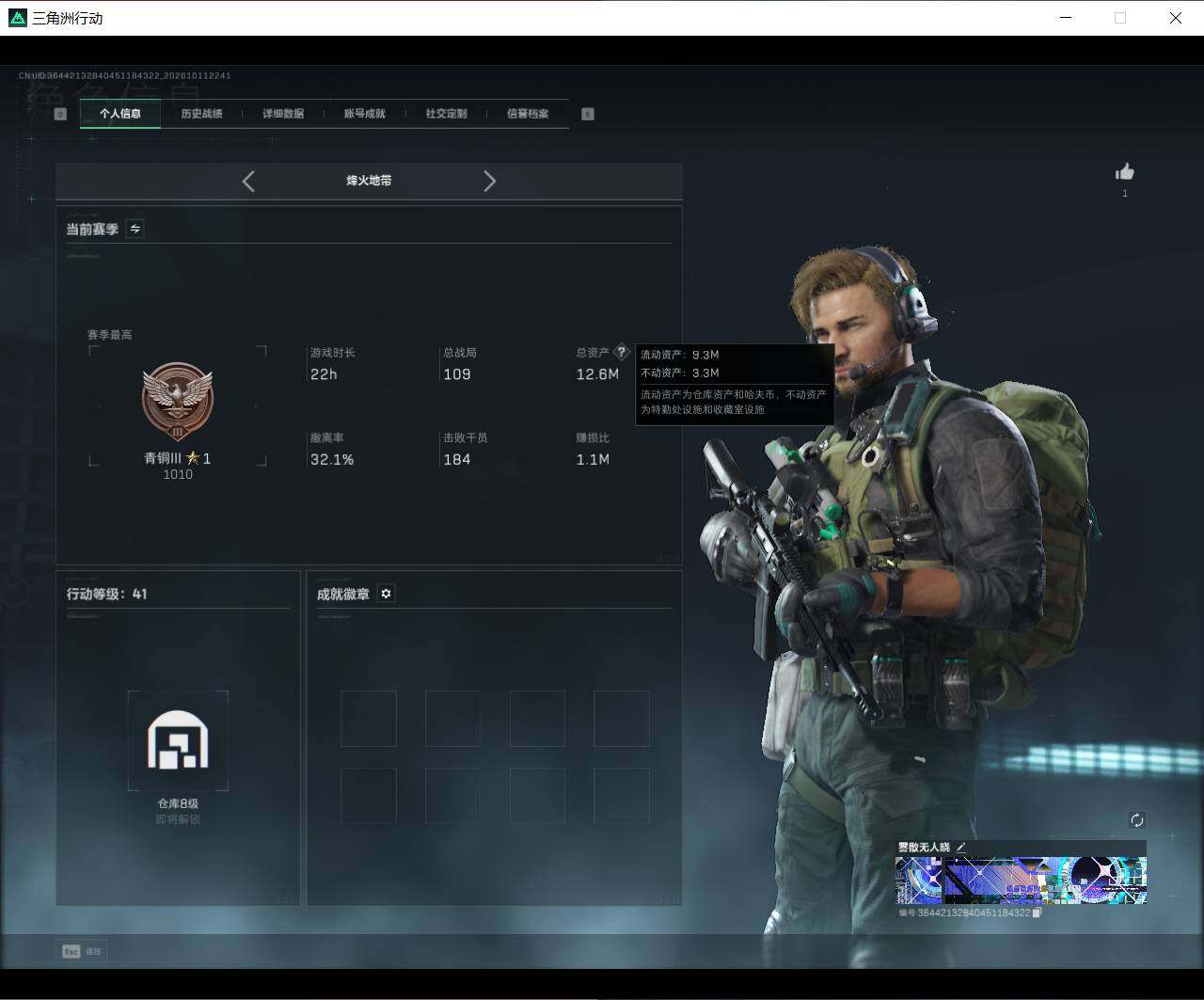Close the 三角洲行动 window
The image size is (1204, 1000).
(x=1176, y=18)
